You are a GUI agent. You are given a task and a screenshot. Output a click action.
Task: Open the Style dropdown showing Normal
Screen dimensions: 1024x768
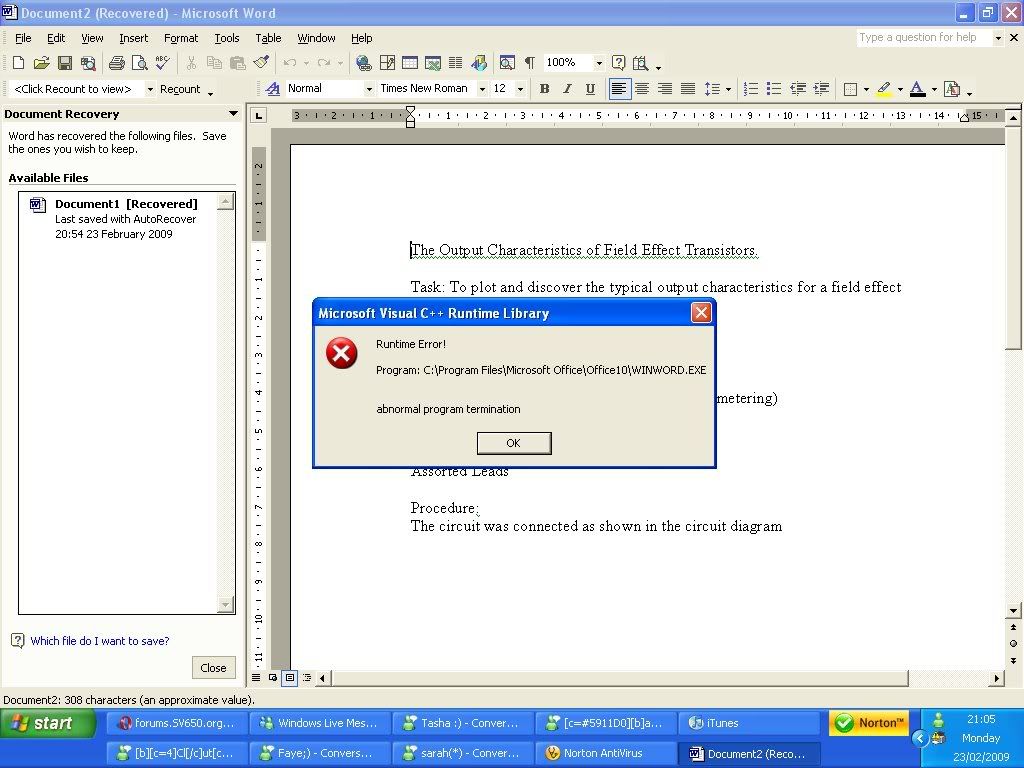tap(369, 89)
